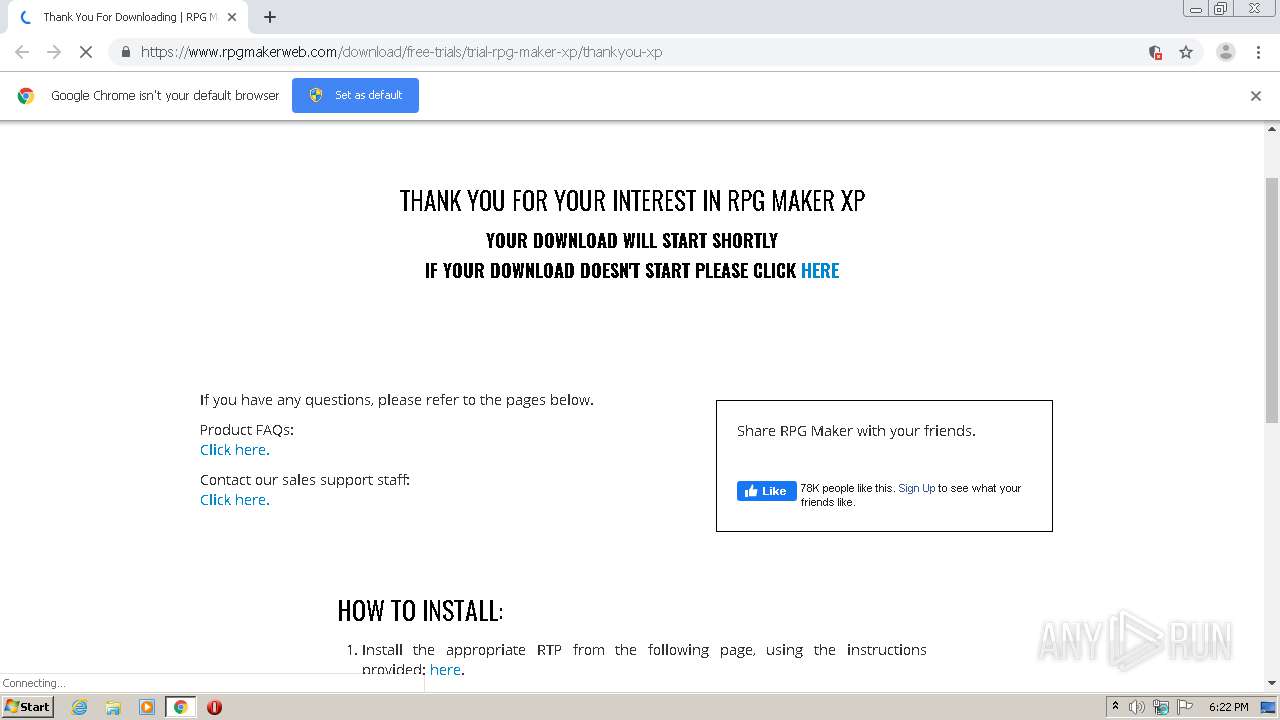Open the volume speaker tray icon
Screen dimensions: 1280x720
pos(1137,707)
